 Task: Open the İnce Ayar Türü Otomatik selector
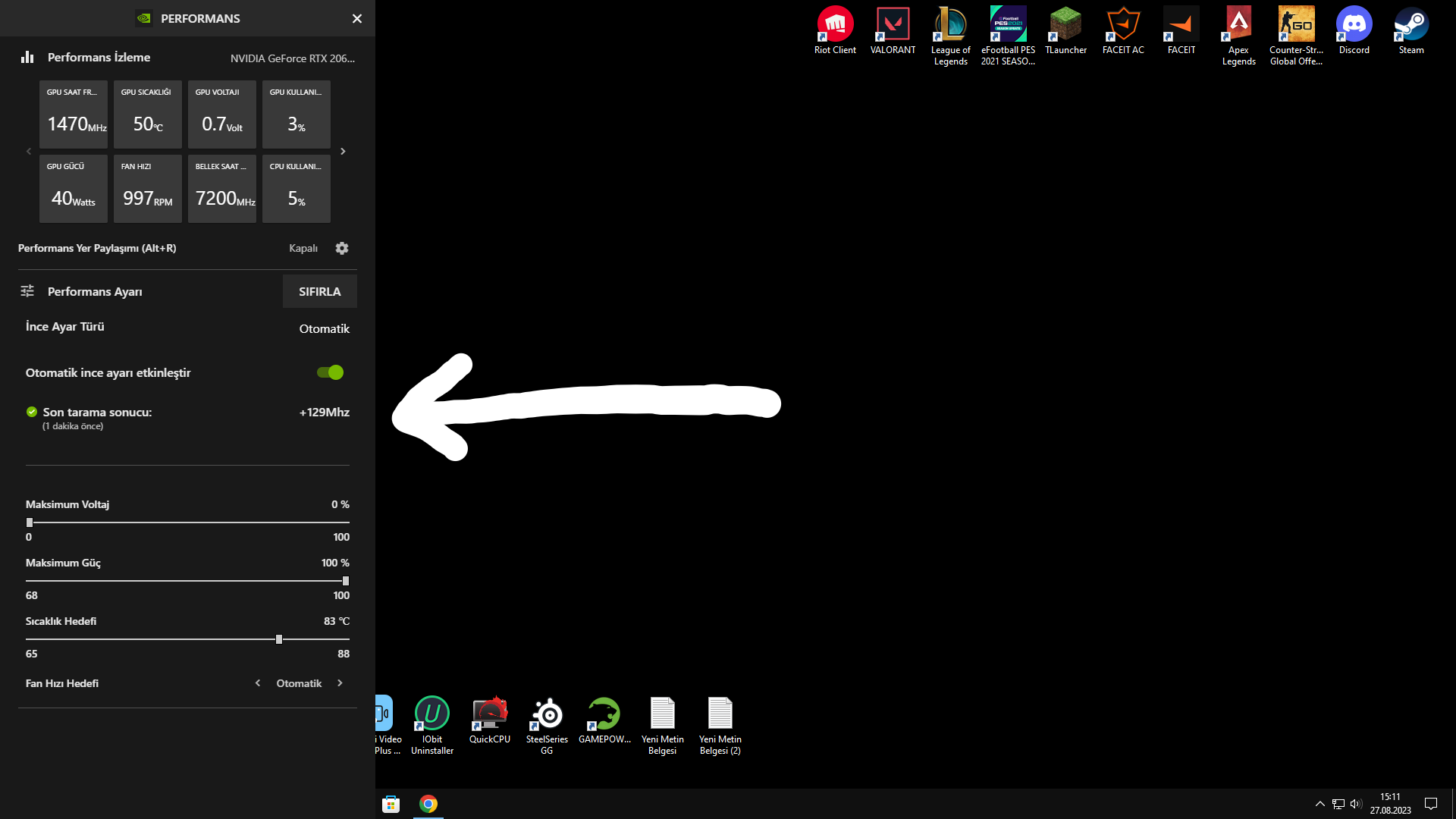point(324,329)
